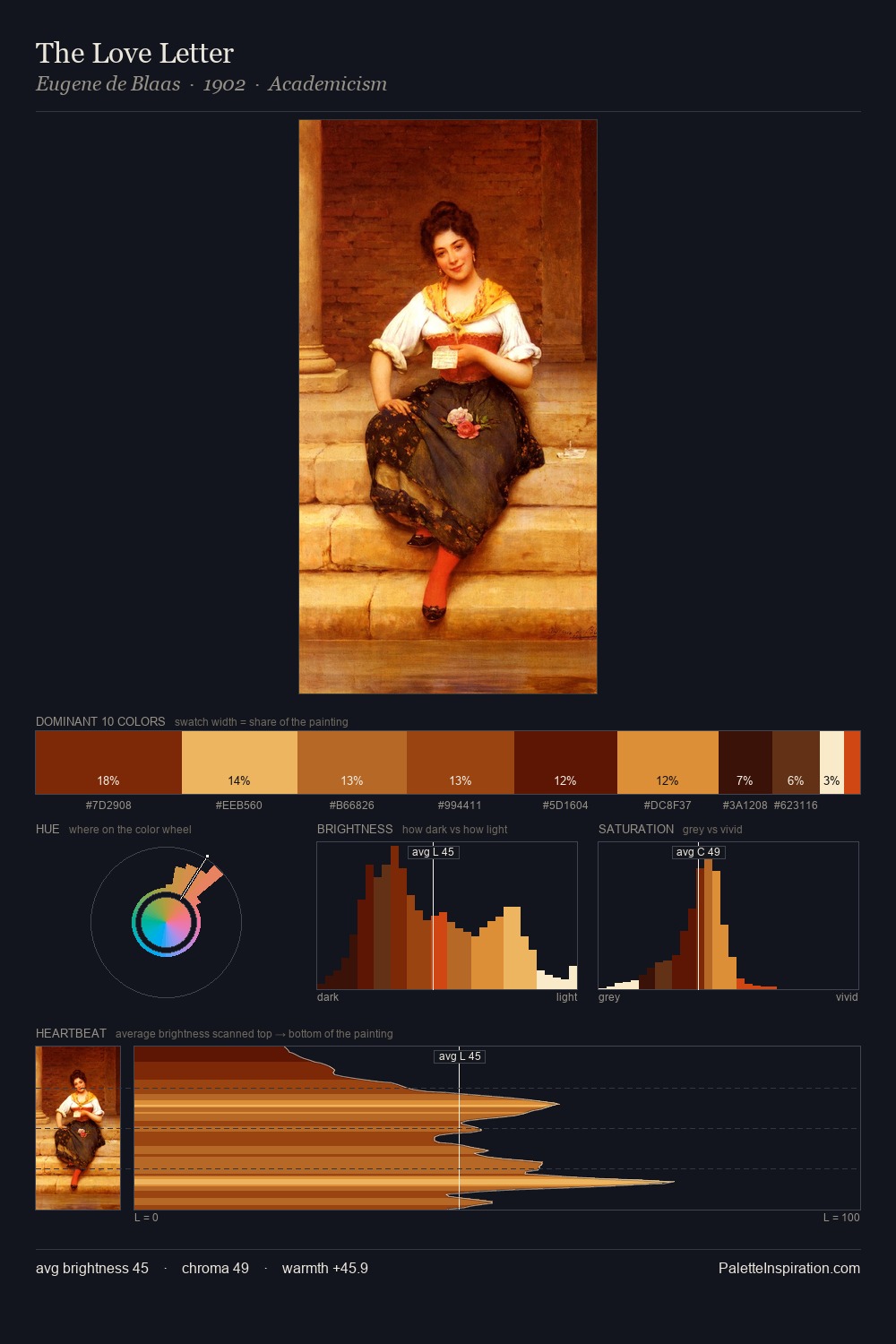The width and height of the screenshot is (896, 1344).
Task: Click the "HUE" section heading
Action: coord(47,829)
